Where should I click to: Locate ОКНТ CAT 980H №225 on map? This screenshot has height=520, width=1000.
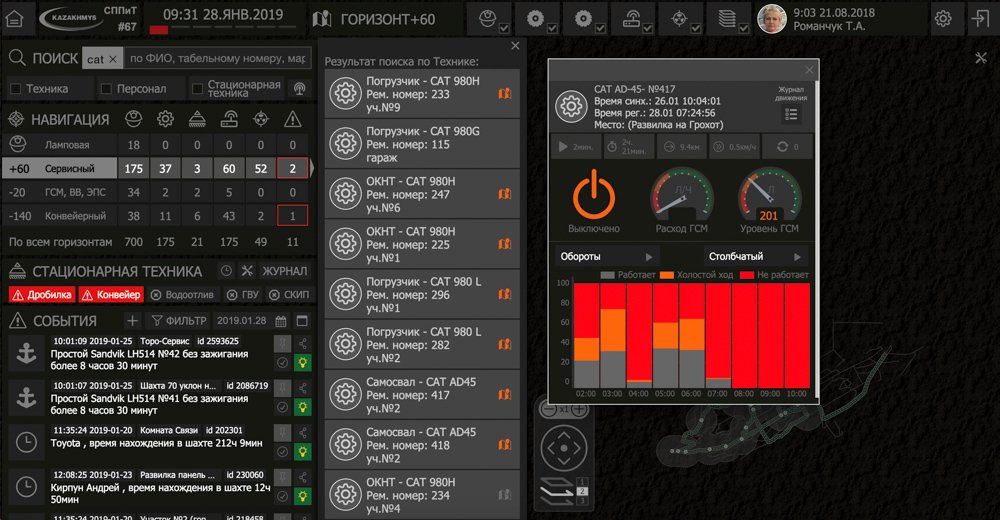coord(504,244)
